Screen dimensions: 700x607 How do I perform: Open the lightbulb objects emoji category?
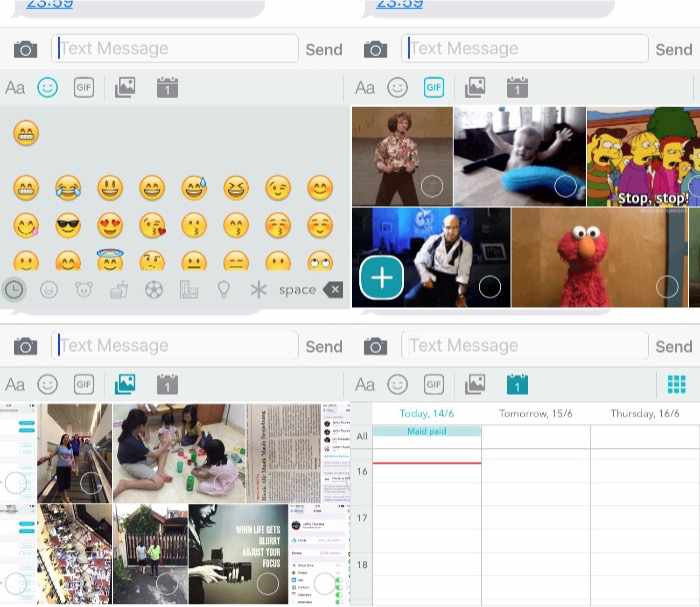[x=224, y=290]
